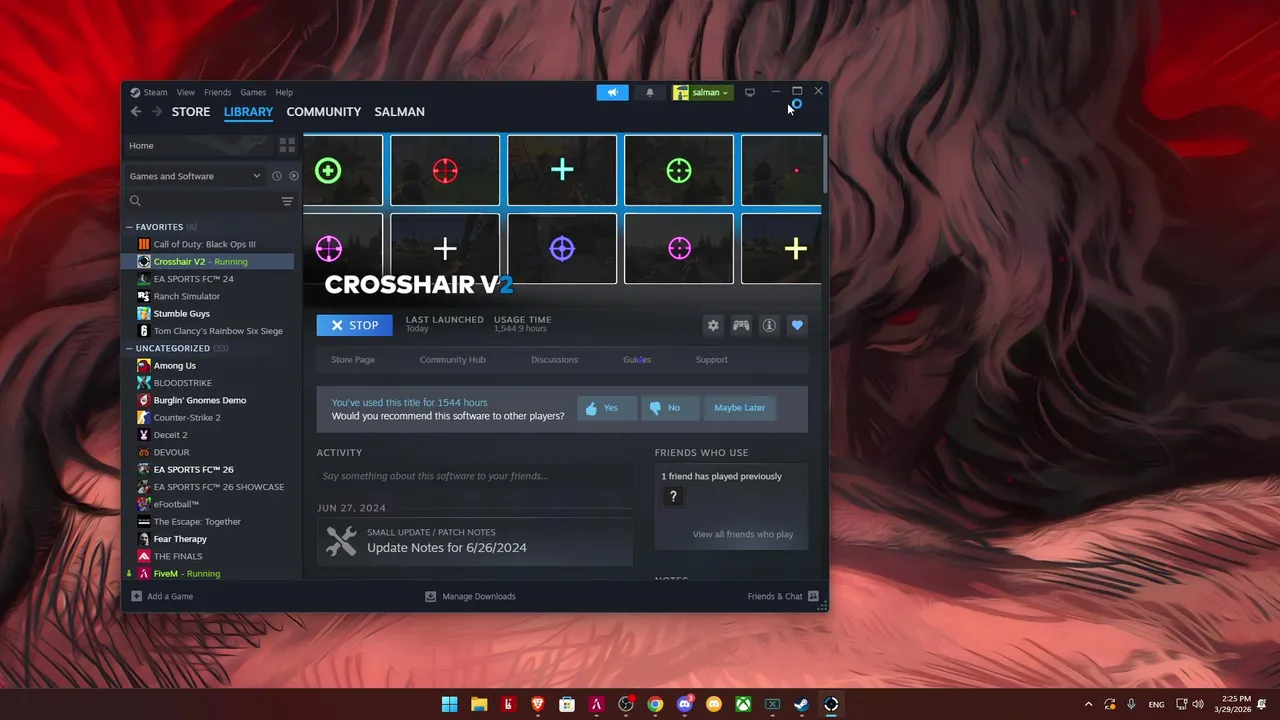The height and width of the screenshot is (720, 1280).
Task: Open the SALMAN profile tab
Action: [x=399, y=112]
